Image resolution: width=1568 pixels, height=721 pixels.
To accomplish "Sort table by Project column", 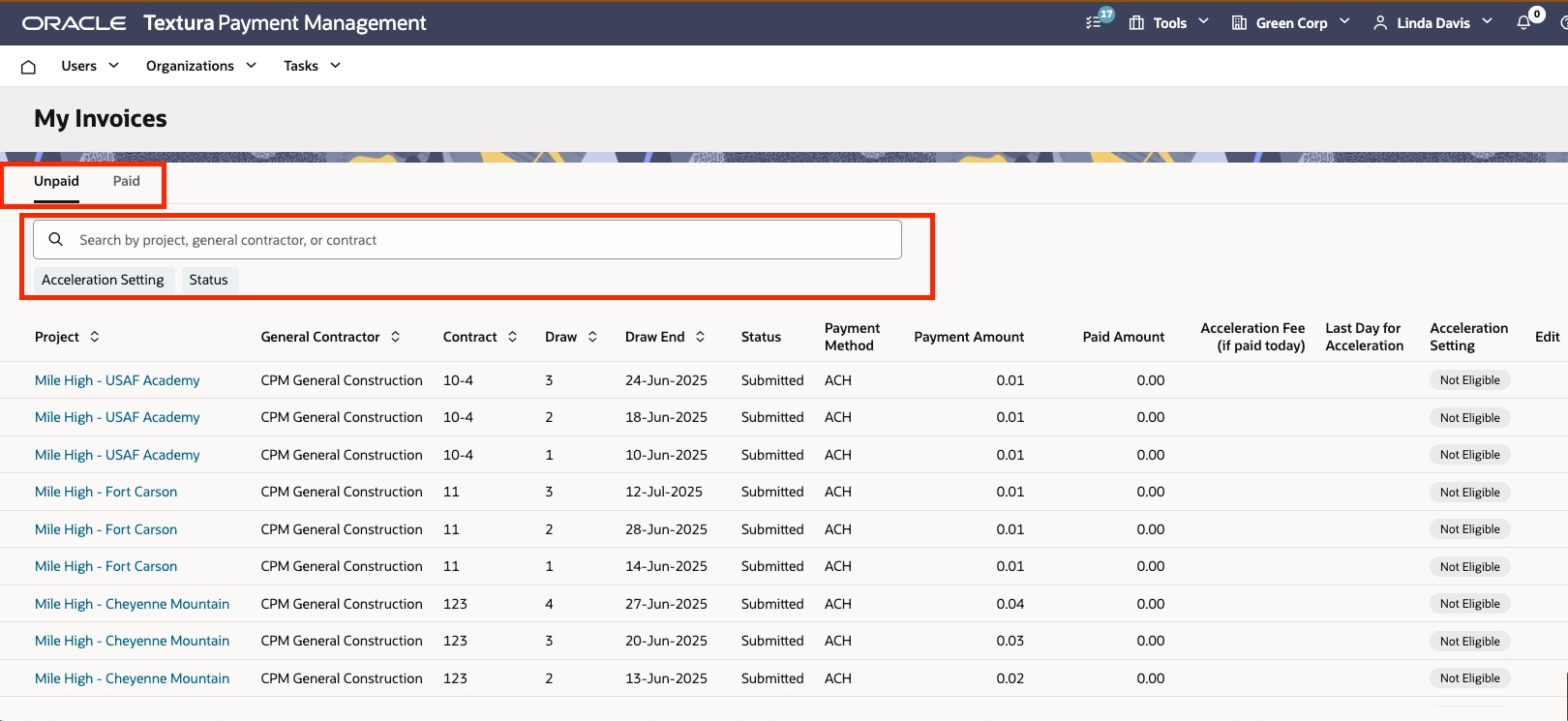I will point(95,337).
